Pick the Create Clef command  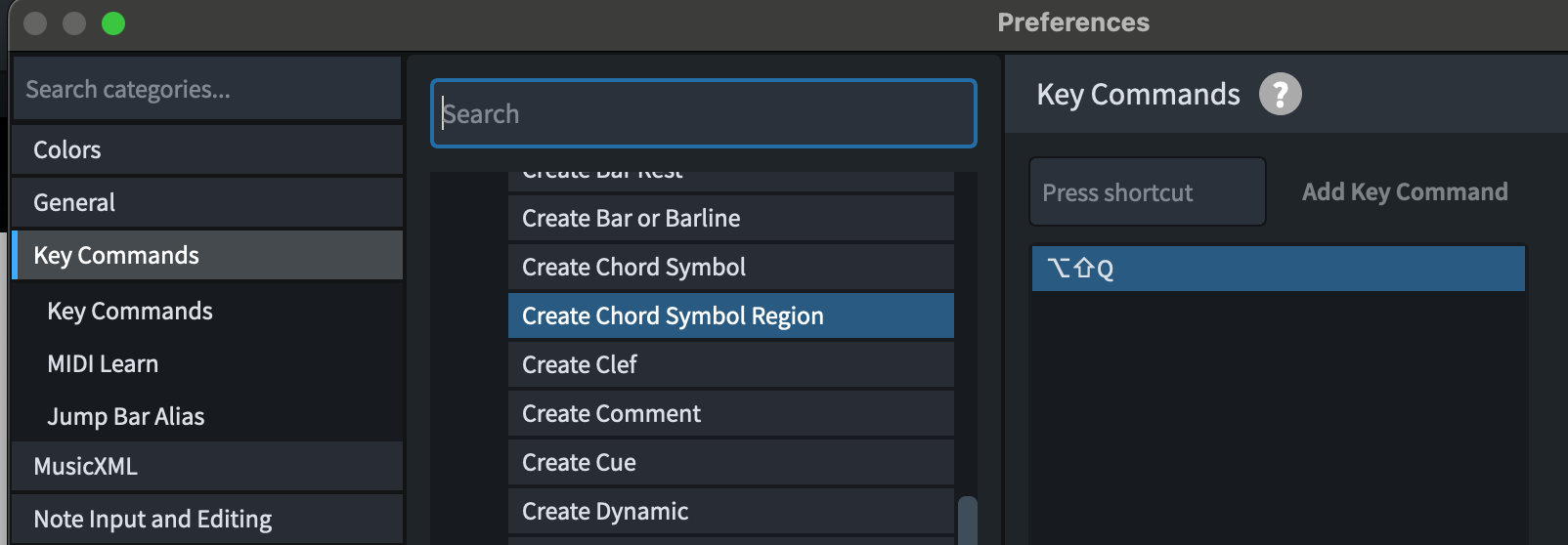[731, 364]
